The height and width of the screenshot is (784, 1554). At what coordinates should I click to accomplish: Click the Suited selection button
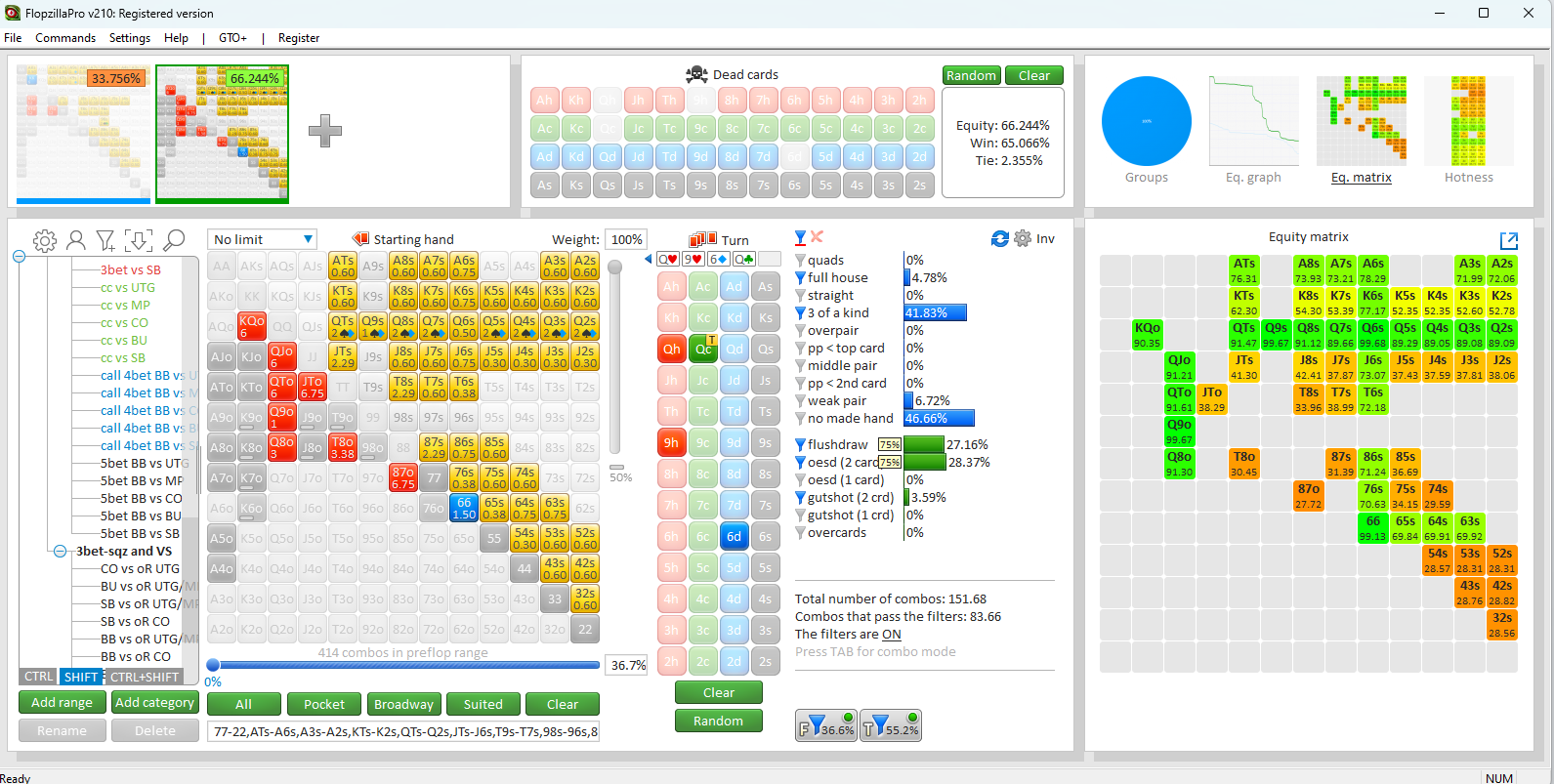point(483,704)
